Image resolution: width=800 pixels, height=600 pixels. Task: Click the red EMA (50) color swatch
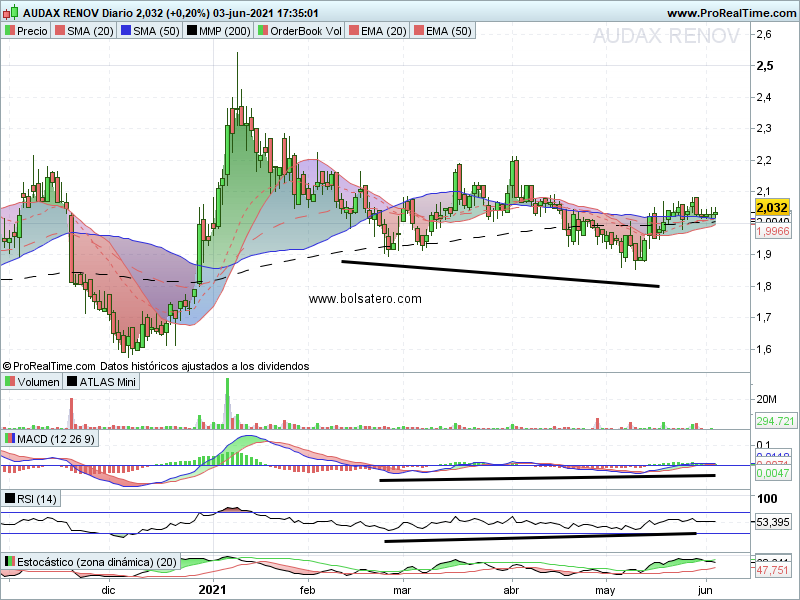[x=418, y=31]
